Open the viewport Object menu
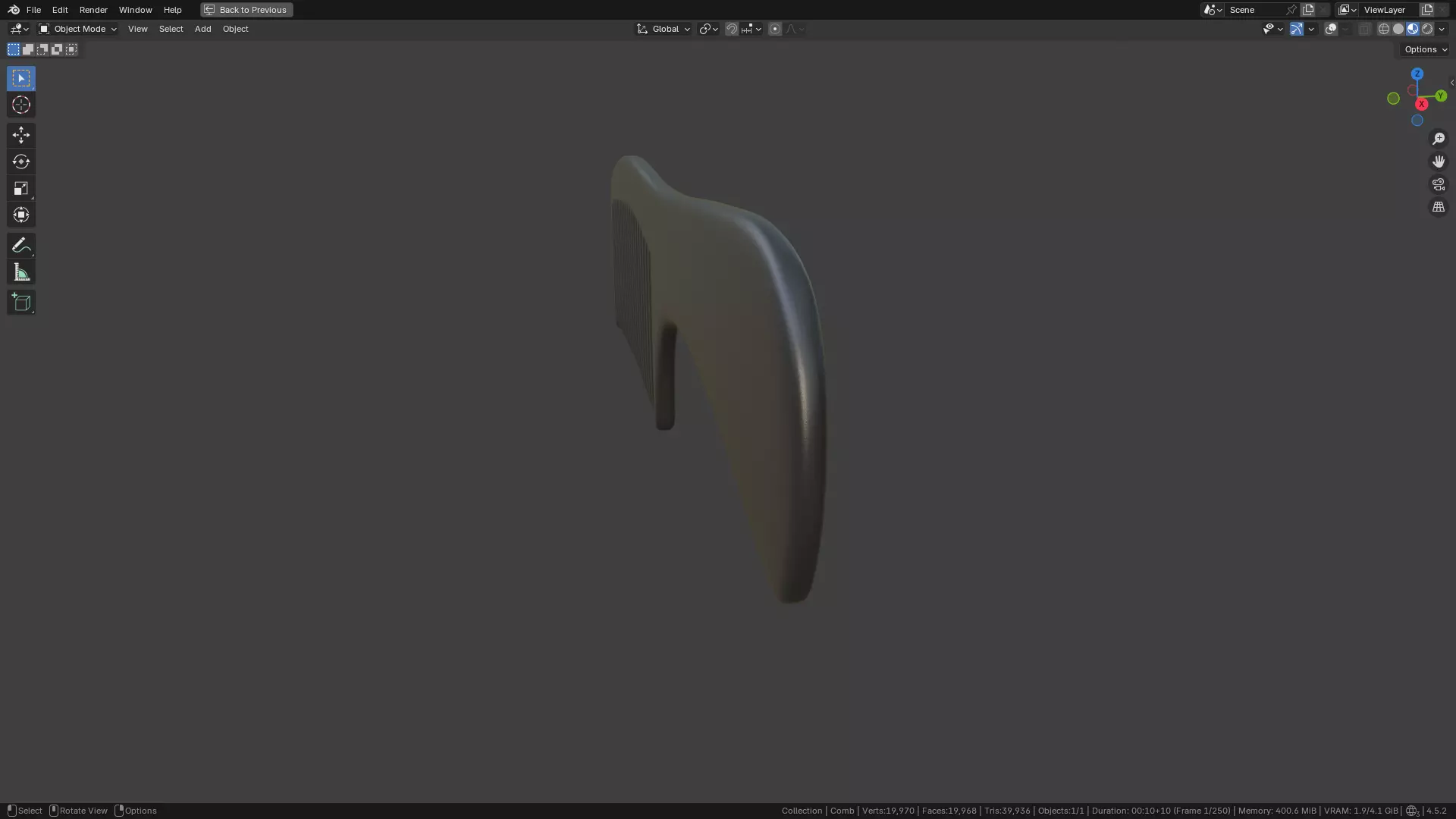Screen dimensions: 1456x819 tap(235, 29)
